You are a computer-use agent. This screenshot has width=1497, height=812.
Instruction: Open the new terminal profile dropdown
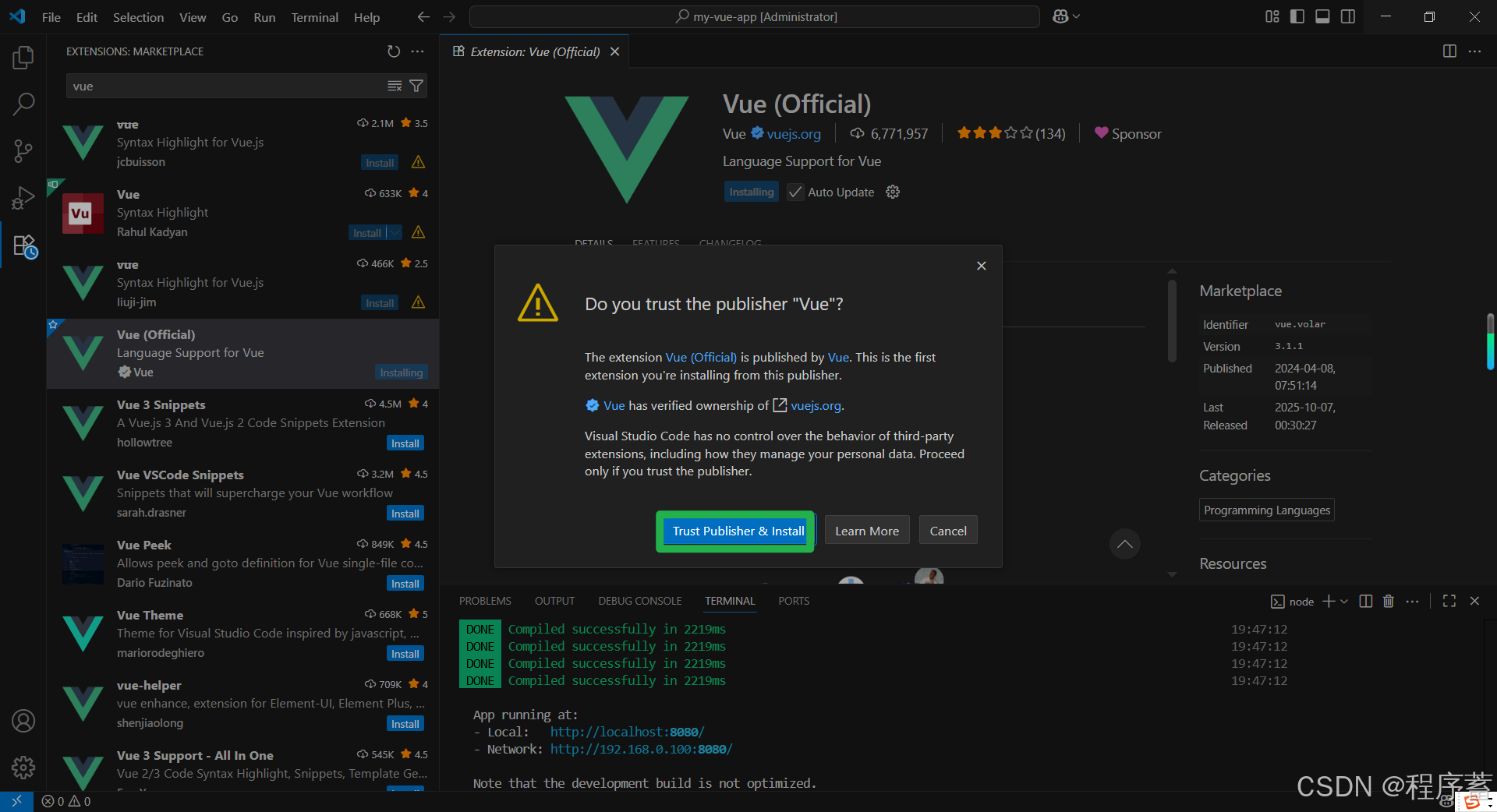[1343, 601]
